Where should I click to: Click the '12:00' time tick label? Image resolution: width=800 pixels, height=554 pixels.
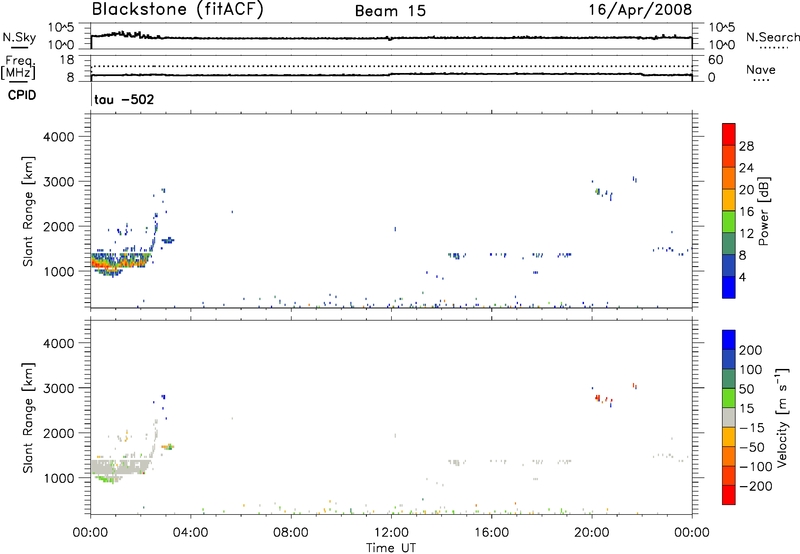click(391, 533)
